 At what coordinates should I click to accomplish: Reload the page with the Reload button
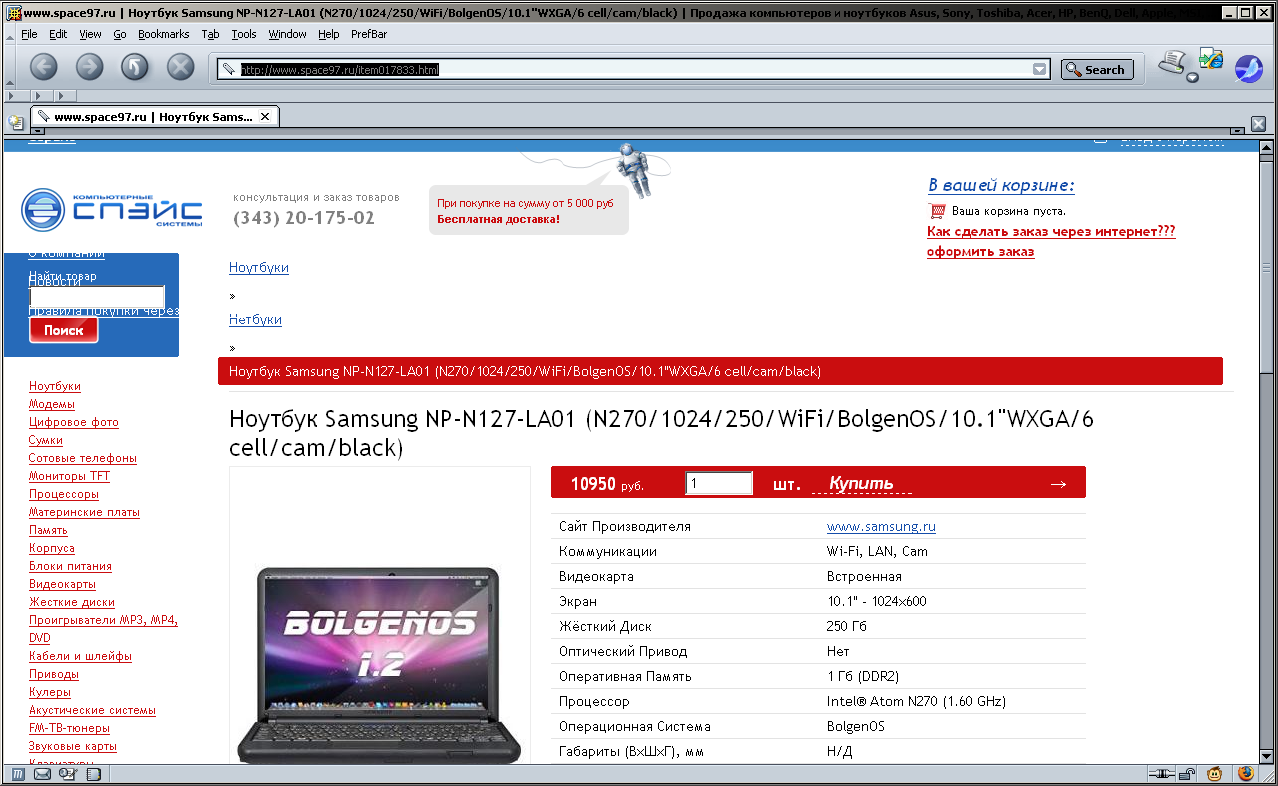coord(135,67)
